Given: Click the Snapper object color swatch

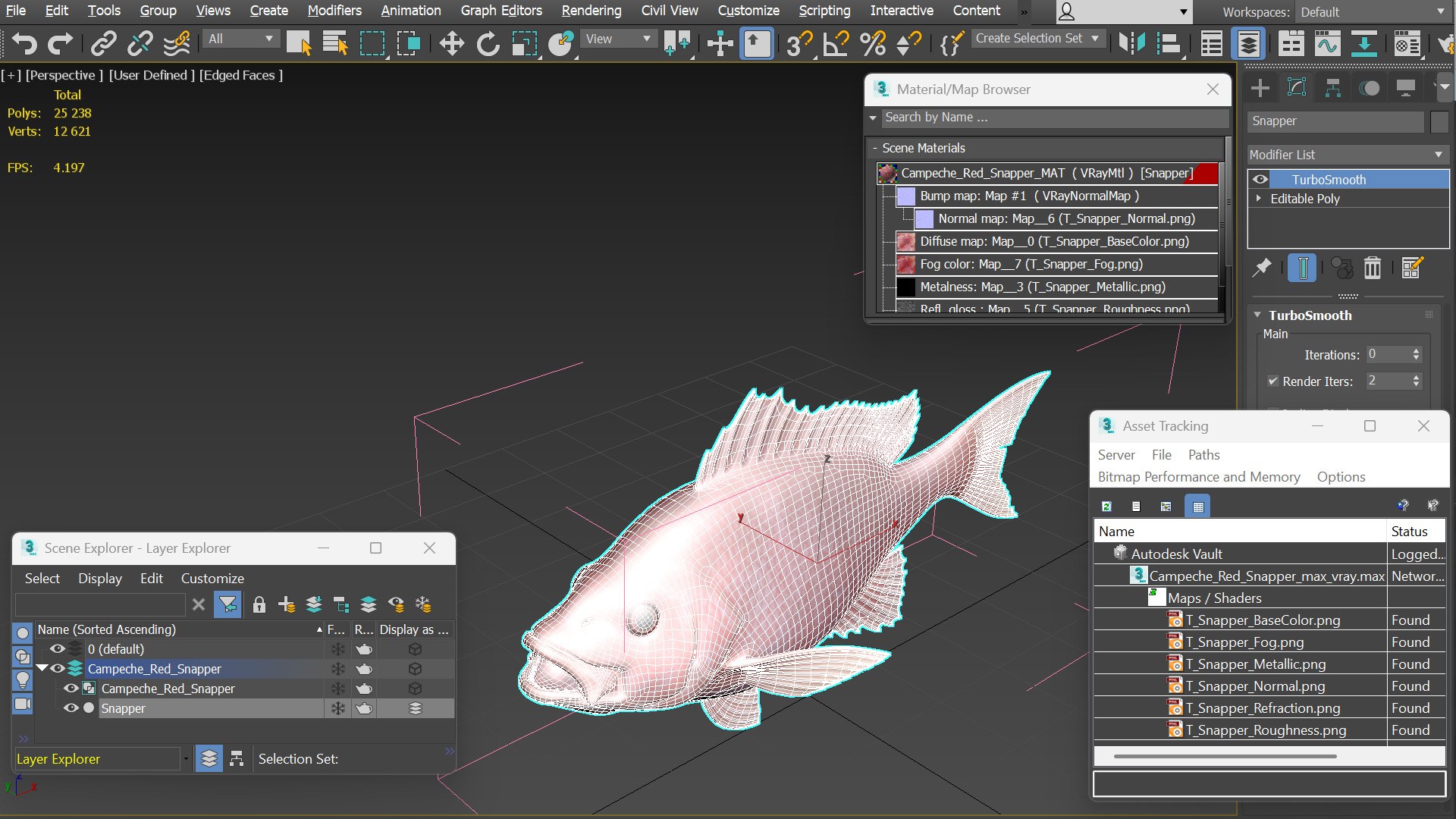Looking at the screenshot, I should pos(1440,121).
